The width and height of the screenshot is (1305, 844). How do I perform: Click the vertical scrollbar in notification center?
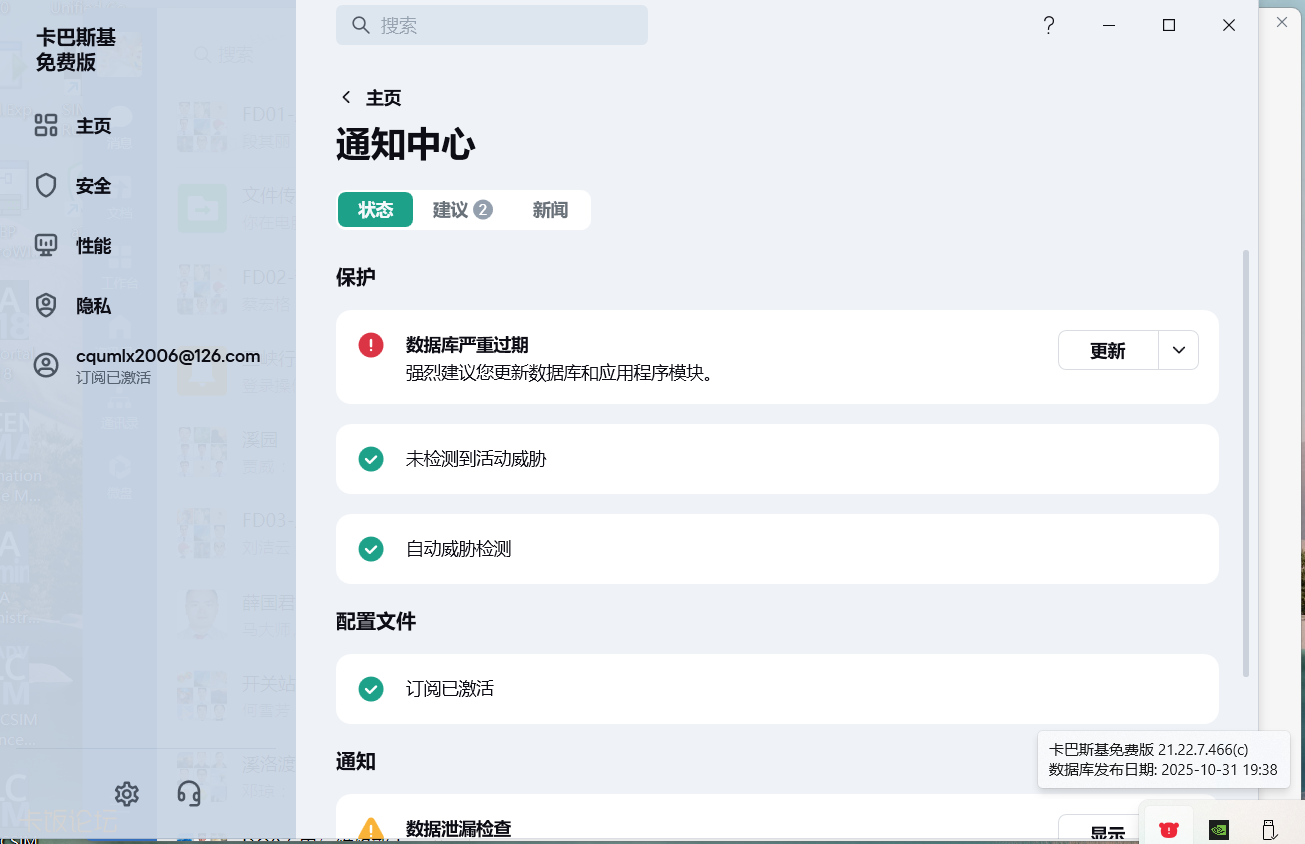[1246, 460]
